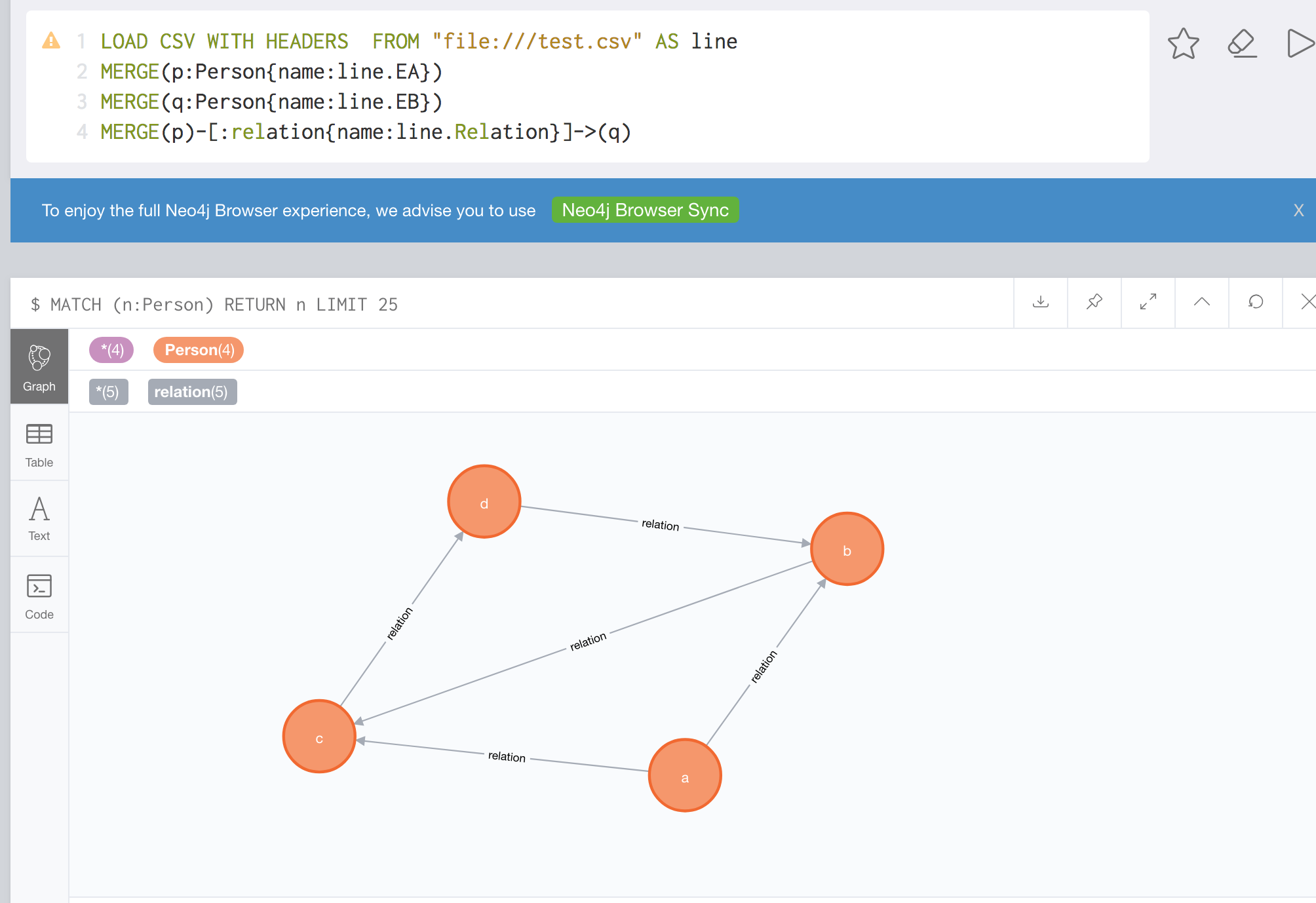This screenshot has height=903, width=1316.
Task: Switch to Text view
Action: (x=39, y=519)
